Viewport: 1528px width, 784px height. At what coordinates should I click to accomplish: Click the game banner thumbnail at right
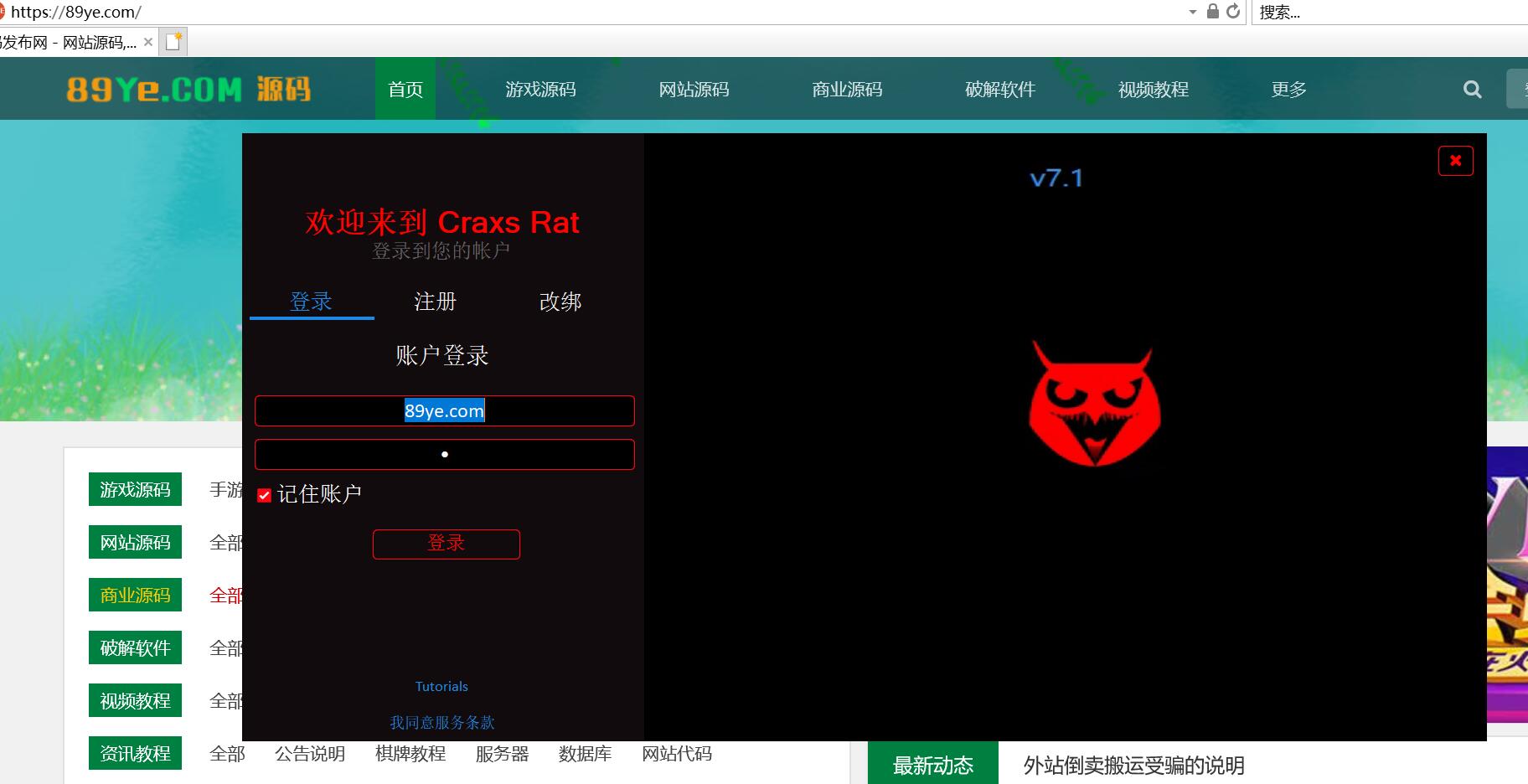coord(1507,584)
